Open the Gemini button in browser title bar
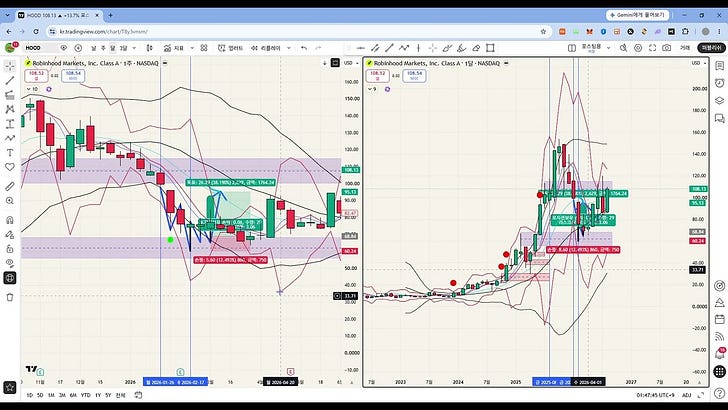 [637, 15]
